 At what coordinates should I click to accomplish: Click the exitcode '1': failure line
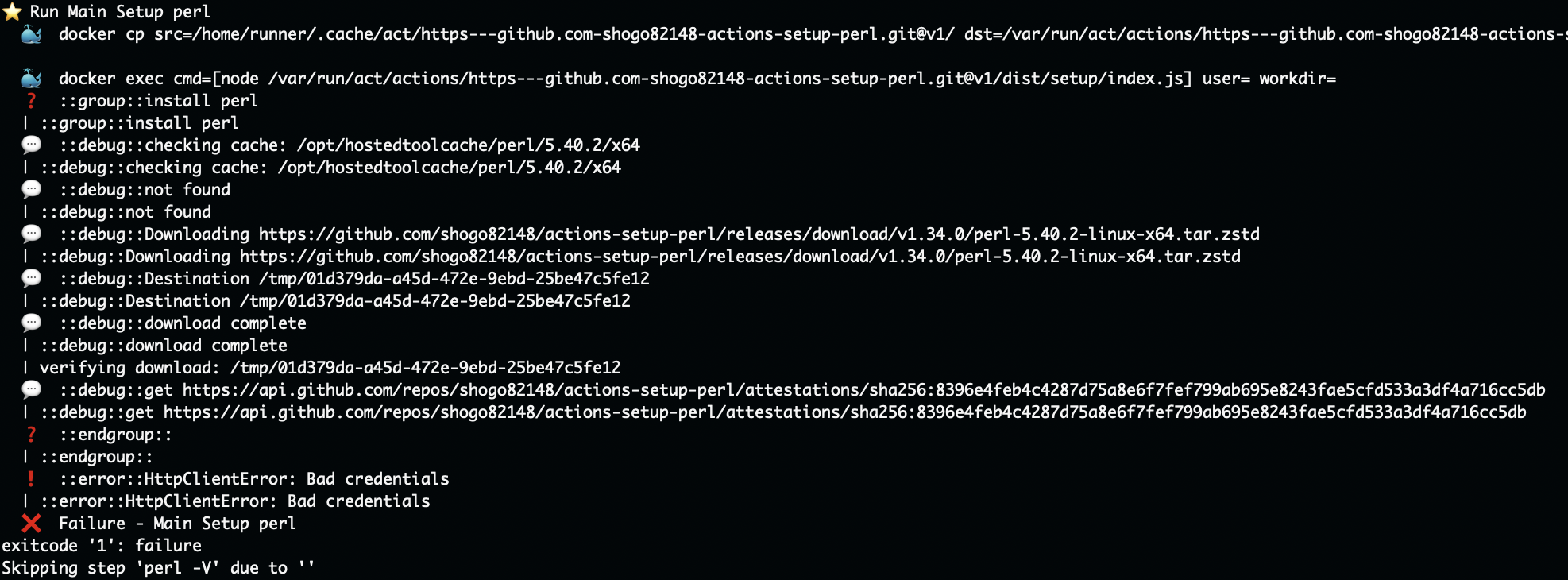[x=102, y=546]
